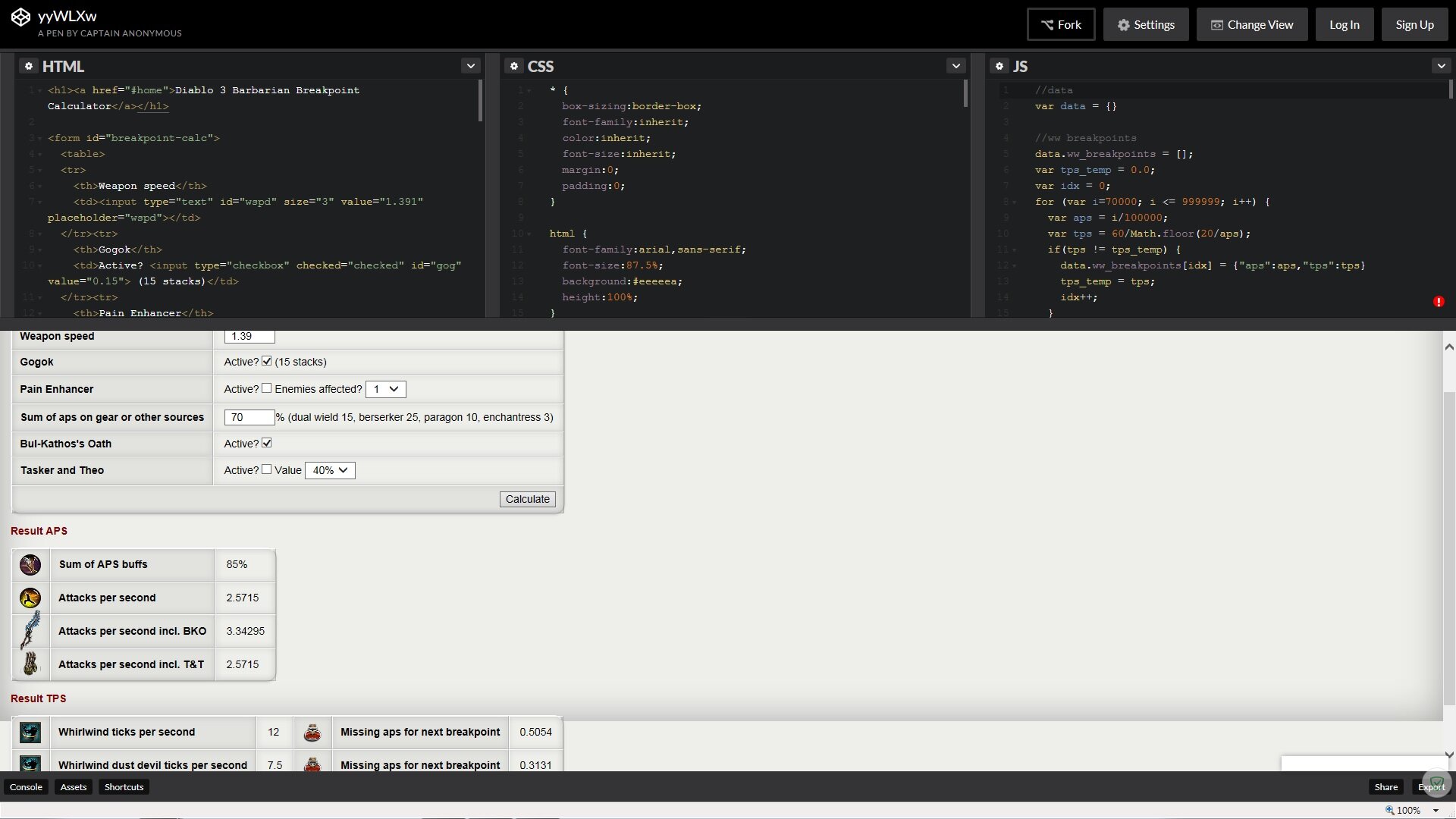
Task: Open Tasker and Theo Value 40% dropdown
Action: [330, 470]
